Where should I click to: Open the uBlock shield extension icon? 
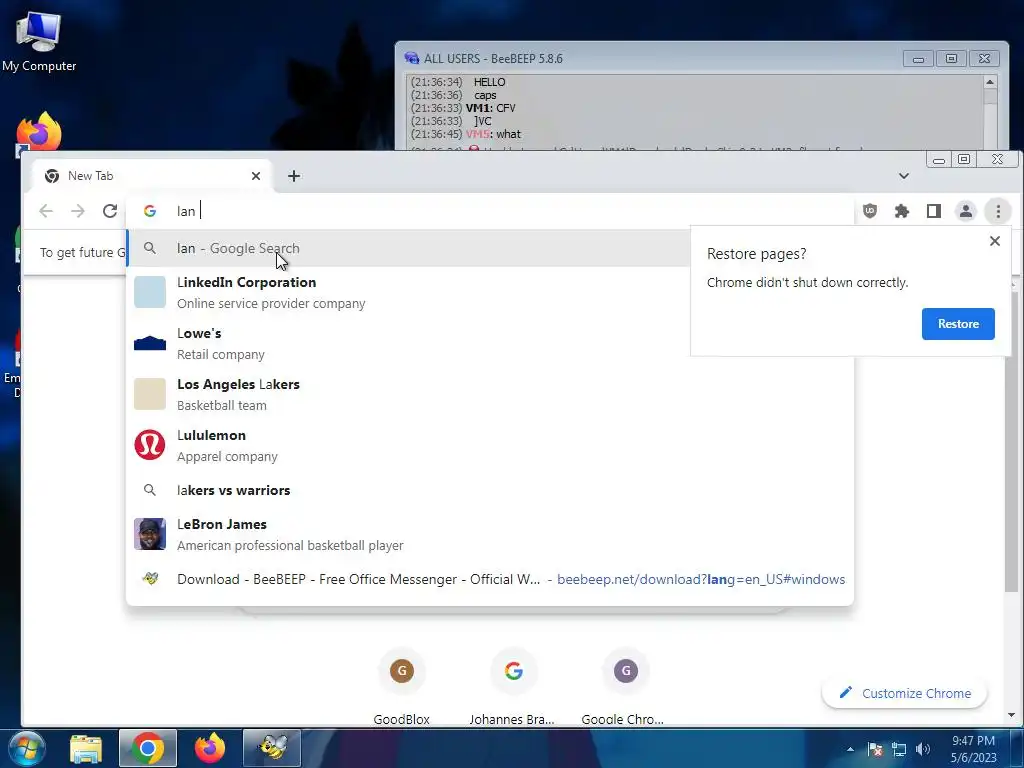click(869, 211)
